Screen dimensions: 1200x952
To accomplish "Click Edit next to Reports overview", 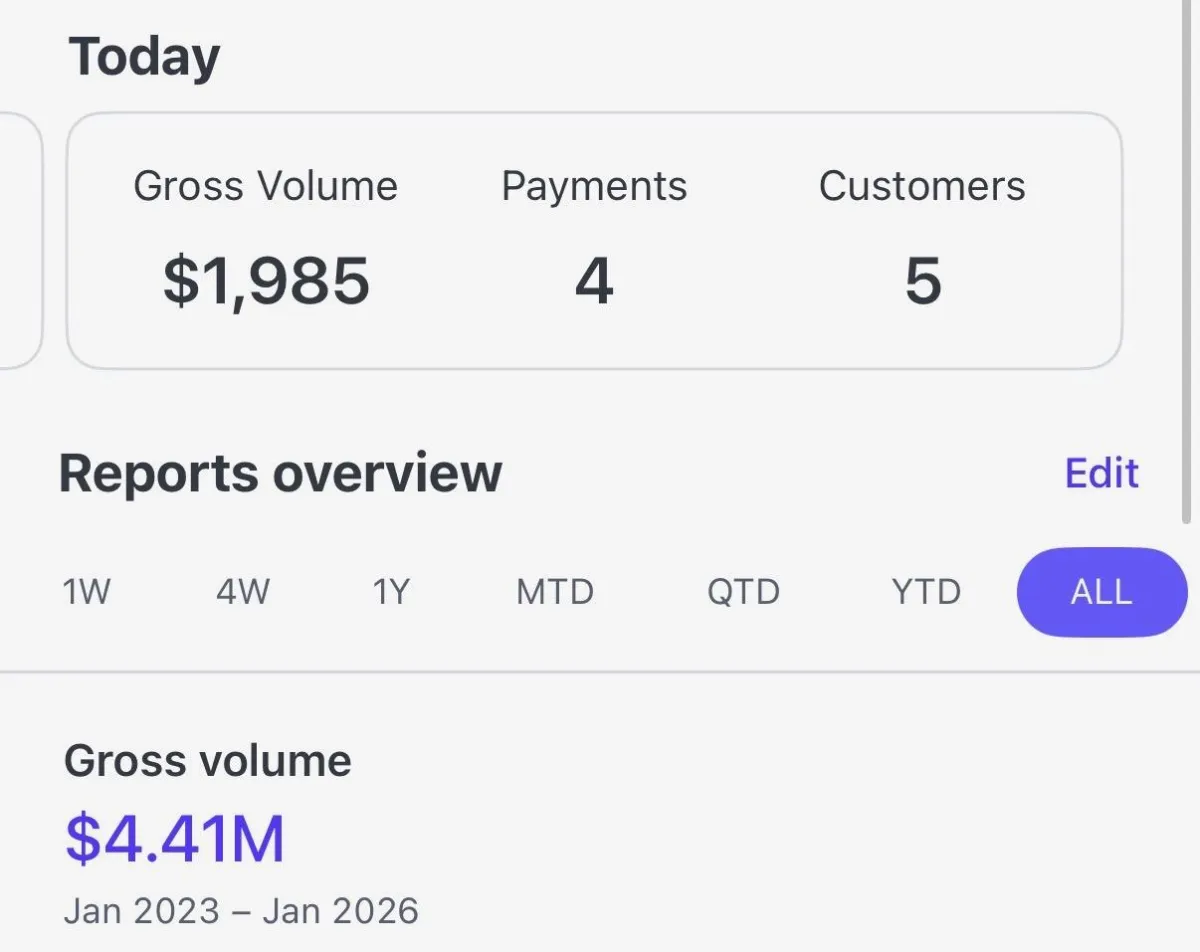I will [x=1102, y=473].
